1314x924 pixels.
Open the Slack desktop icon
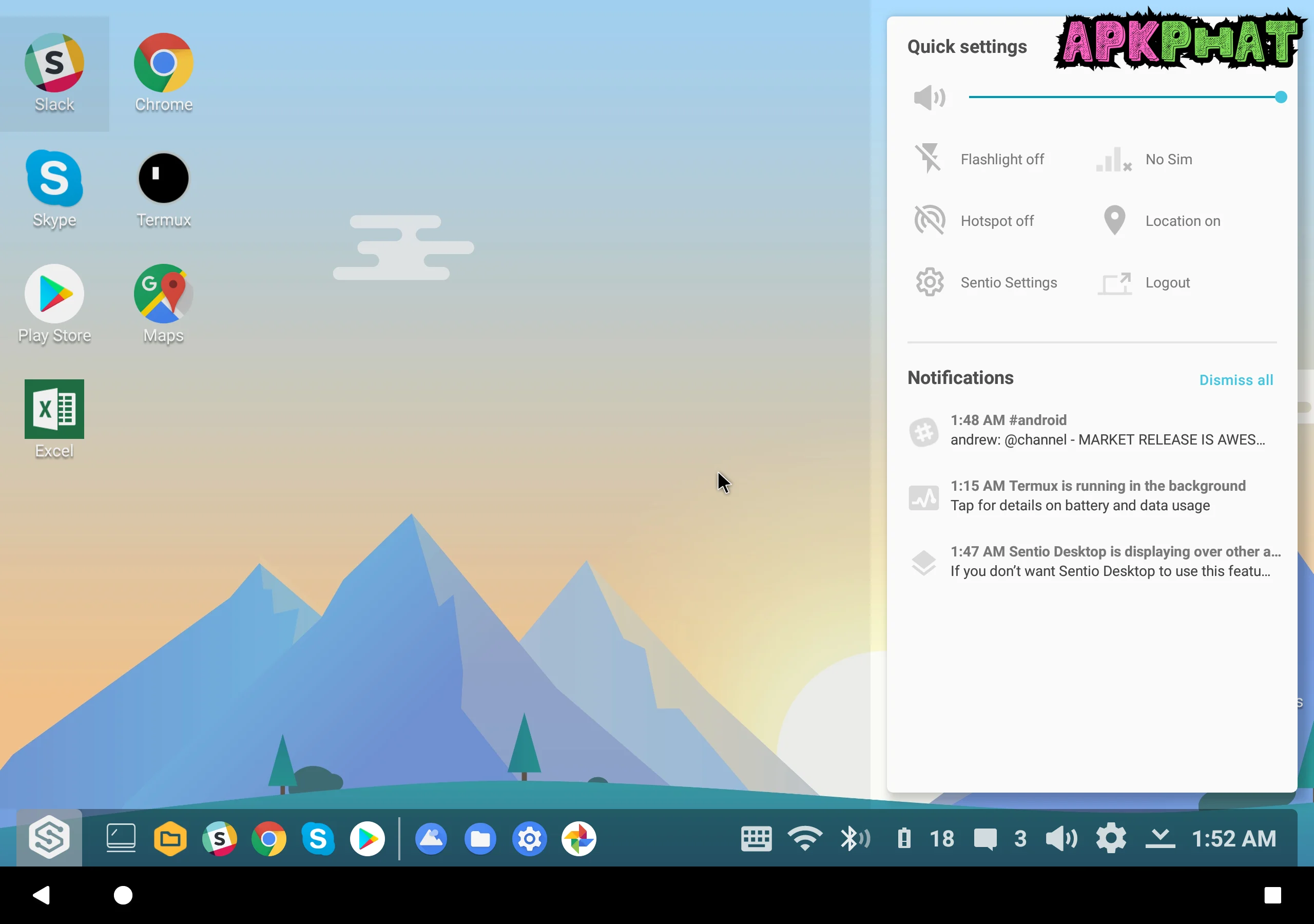click(54, 63)
